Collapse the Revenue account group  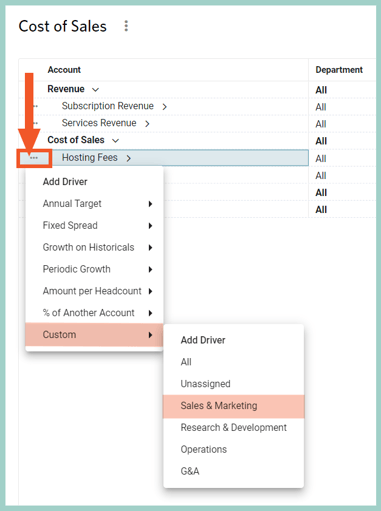(x=95, y=90)
